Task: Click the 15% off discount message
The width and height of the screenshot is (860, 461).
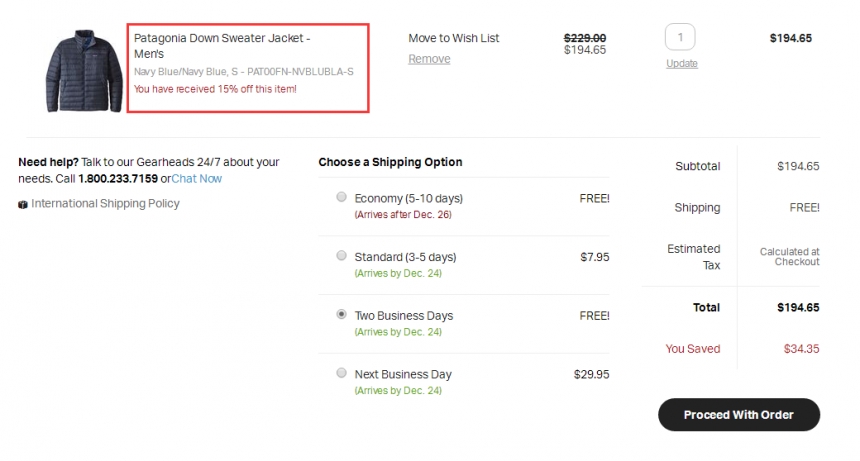Action: tap(215, 89)
